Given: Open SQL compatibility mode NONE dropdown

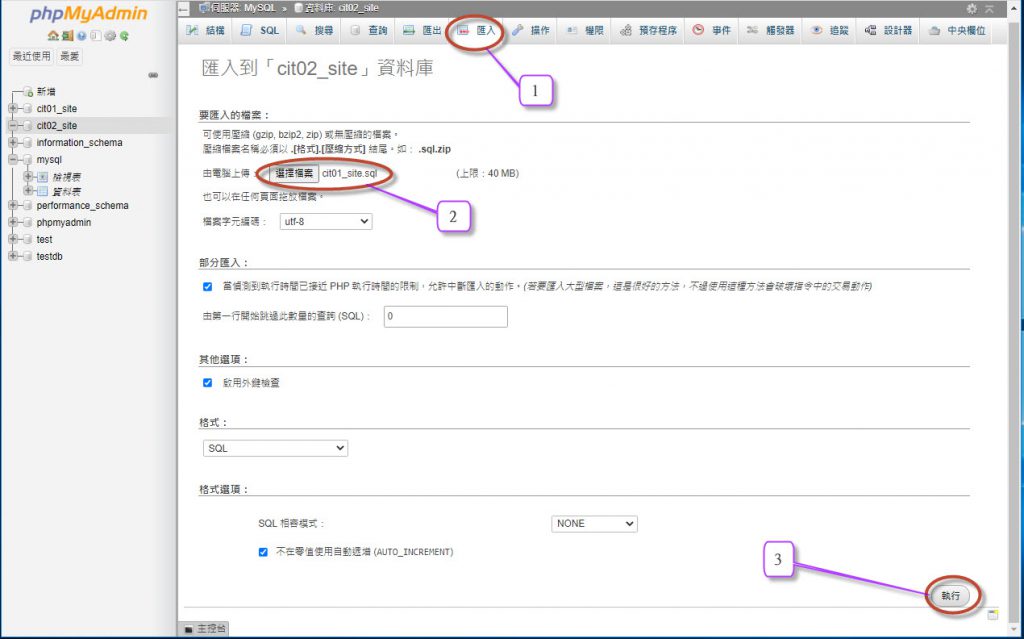Looking at the screenshot, I should point(594,523).
